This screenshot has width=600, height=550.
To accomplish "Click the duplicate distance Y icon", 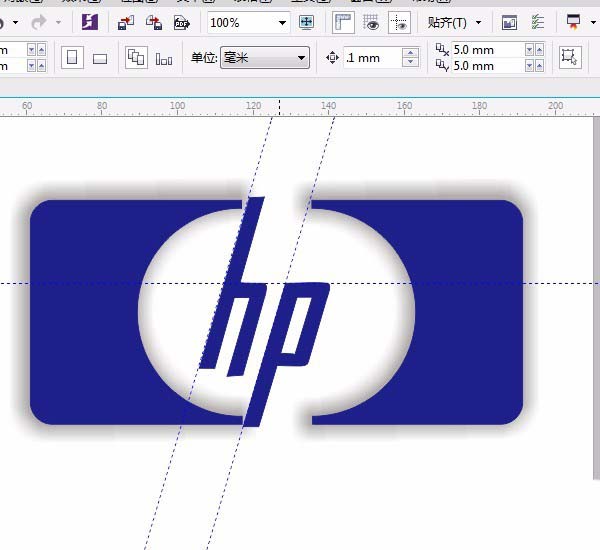I will (x=442, y=66).
